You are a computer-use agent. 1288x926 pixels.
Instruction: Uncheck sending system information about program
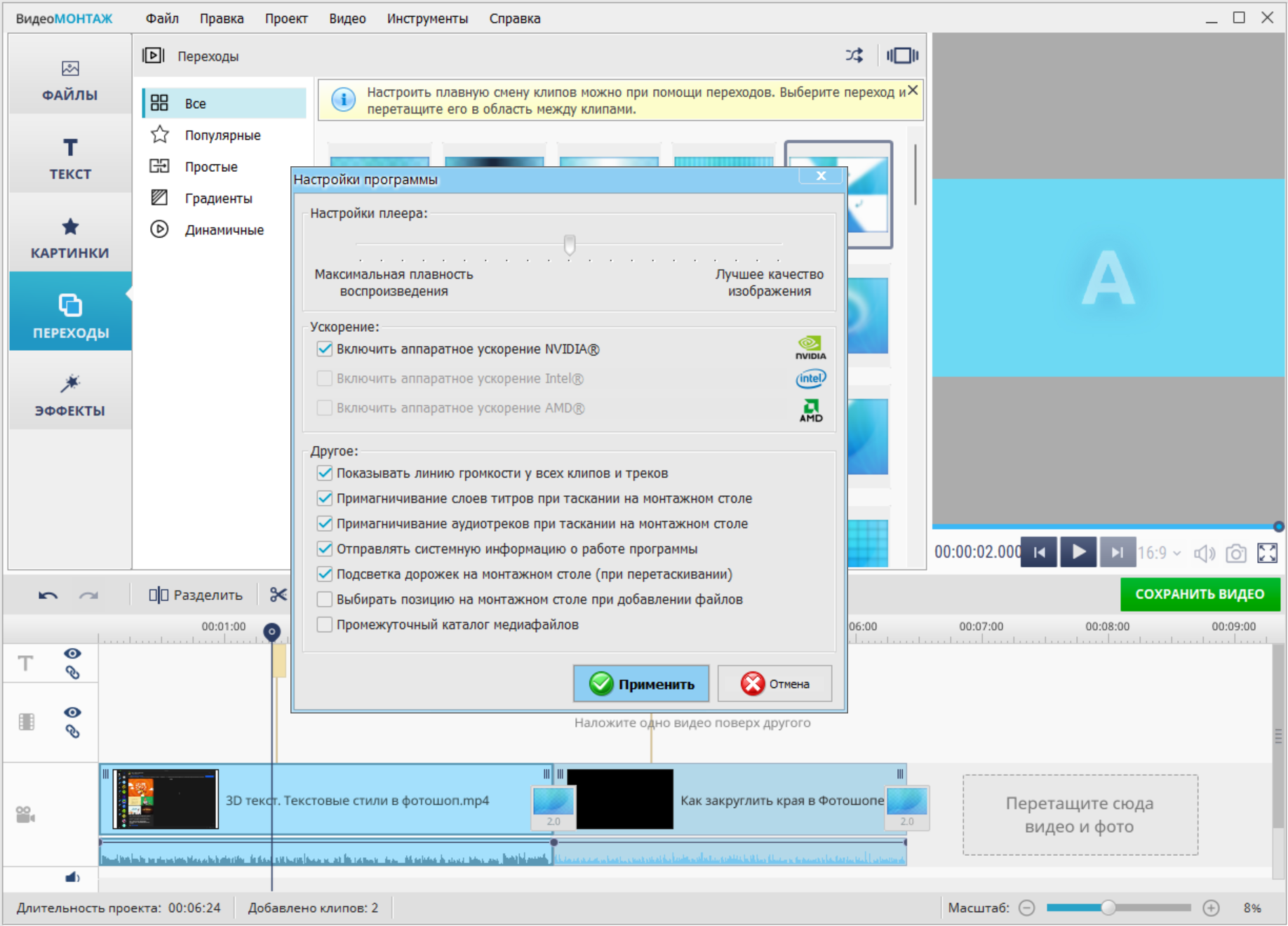pyautogui.click(x=324, y=549)
